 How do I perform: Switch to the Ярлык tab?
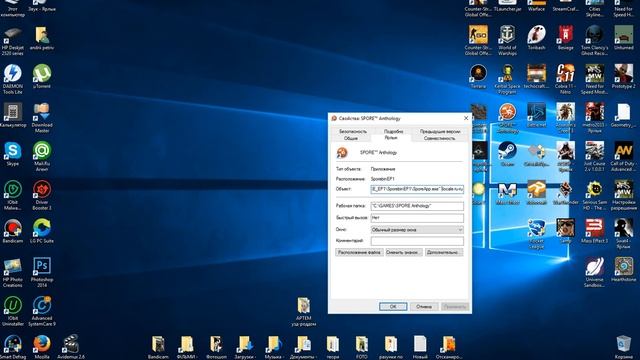pyautogui.click(x=391, y=138)
